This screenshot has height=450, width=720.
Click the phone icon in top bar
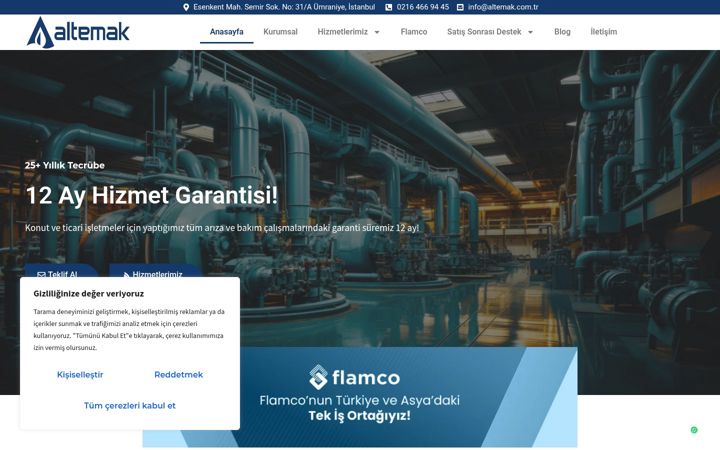click(x=388, y=7)
